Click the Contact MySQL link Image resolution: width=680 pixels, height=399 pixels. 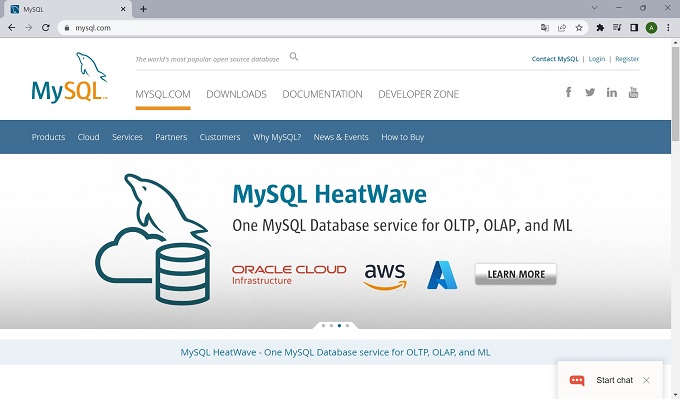[x=555, y=59]
